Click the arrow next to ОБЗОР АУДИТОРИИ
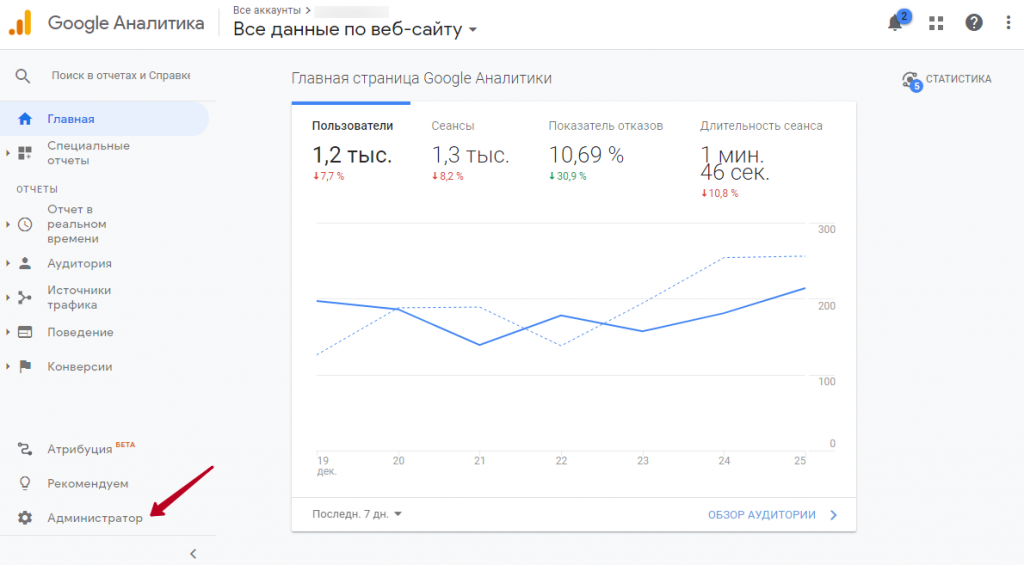Screen dimensions: 1024x565 834,515
